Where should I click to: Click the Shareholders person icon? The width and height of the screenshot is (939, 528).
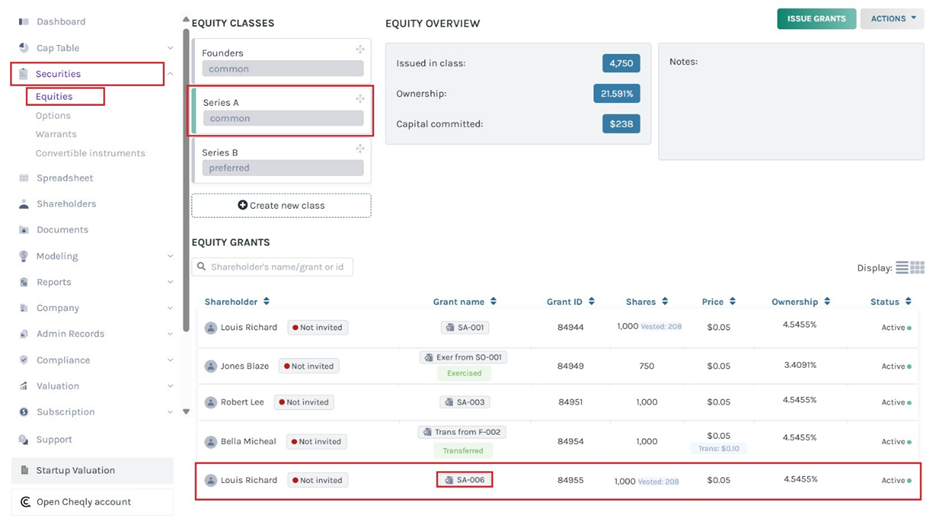(24, 204)
